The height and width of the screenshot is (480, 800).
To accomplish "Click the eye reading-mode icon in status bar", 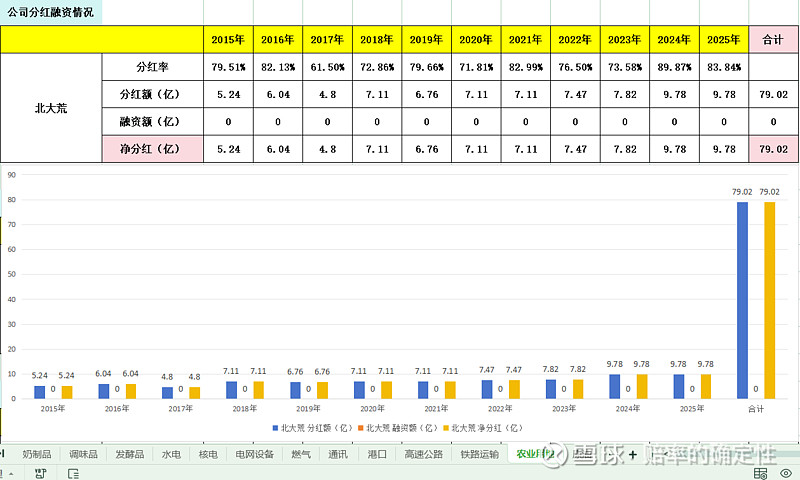I will (x=786, y=473).
